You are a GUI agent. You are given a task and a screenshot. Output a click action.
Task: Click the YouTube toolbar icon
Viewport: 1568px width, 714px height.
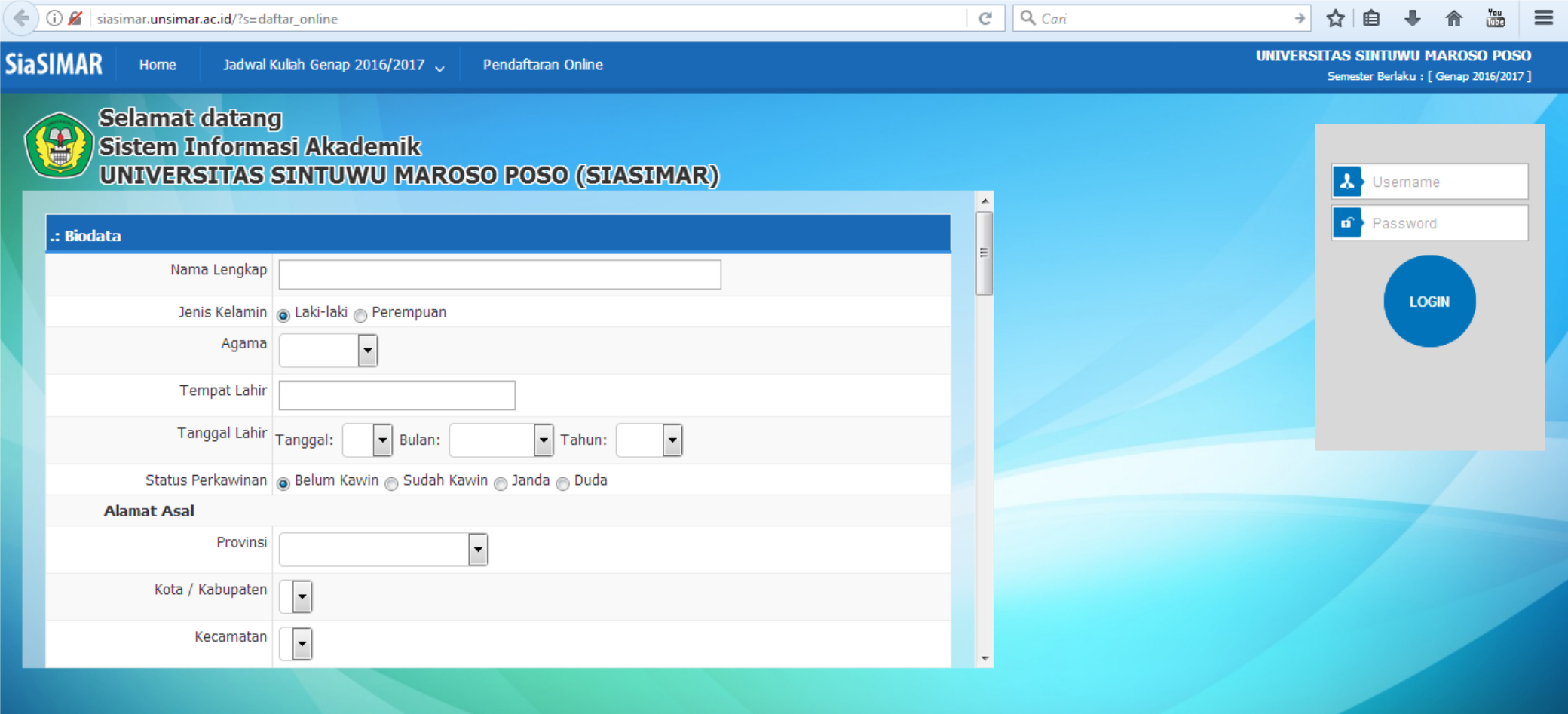tap(1495, 18)
